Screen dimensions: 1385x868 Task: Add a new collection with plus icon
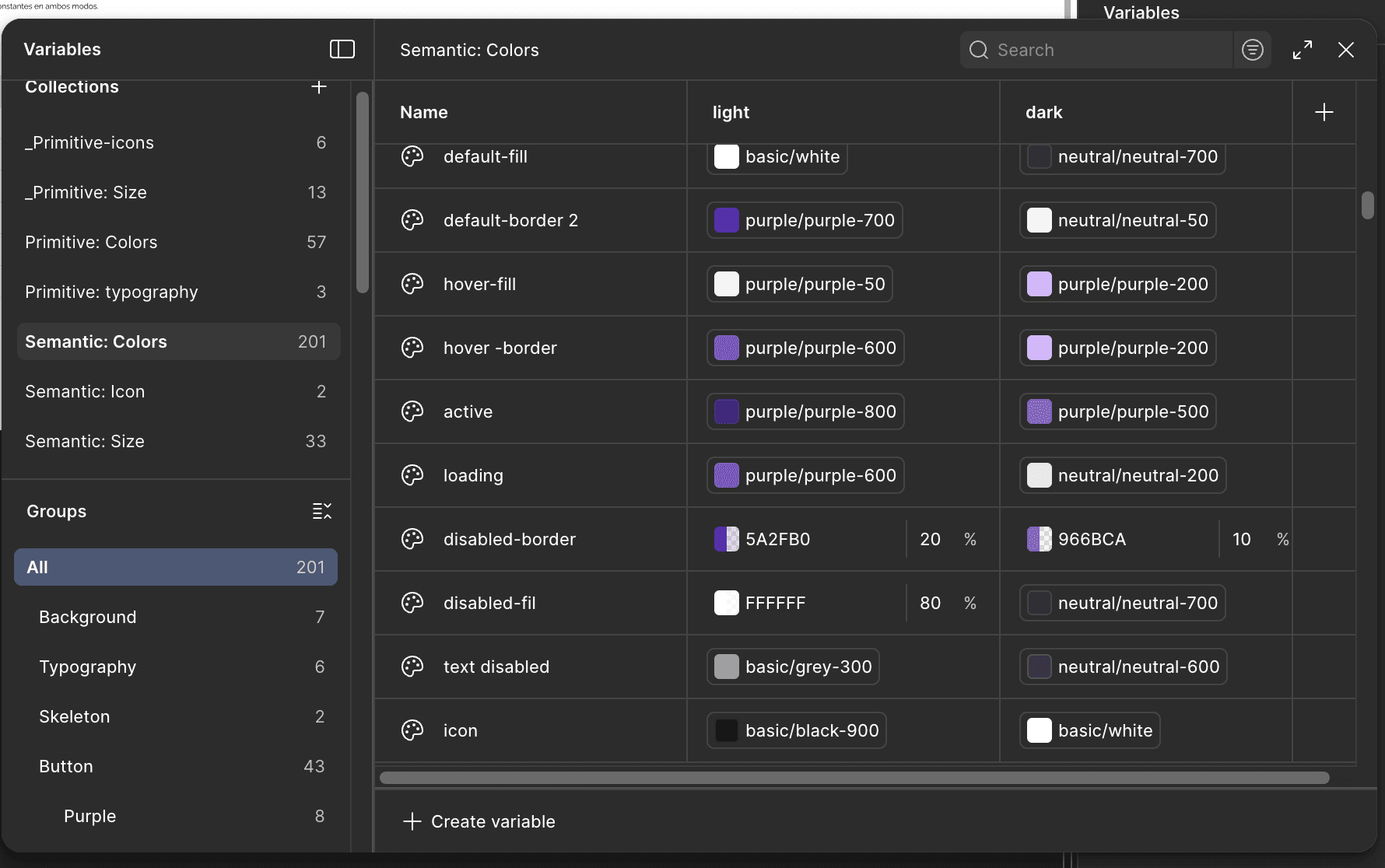tap(319, 86)
